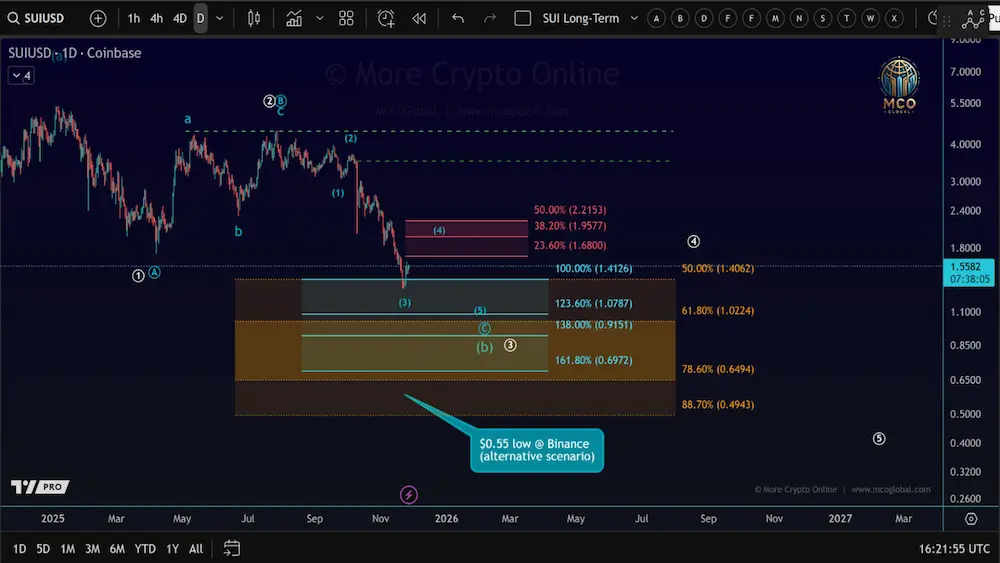Click the add symbol plus icon
The image size is (1000, 563).
[98, 18]
